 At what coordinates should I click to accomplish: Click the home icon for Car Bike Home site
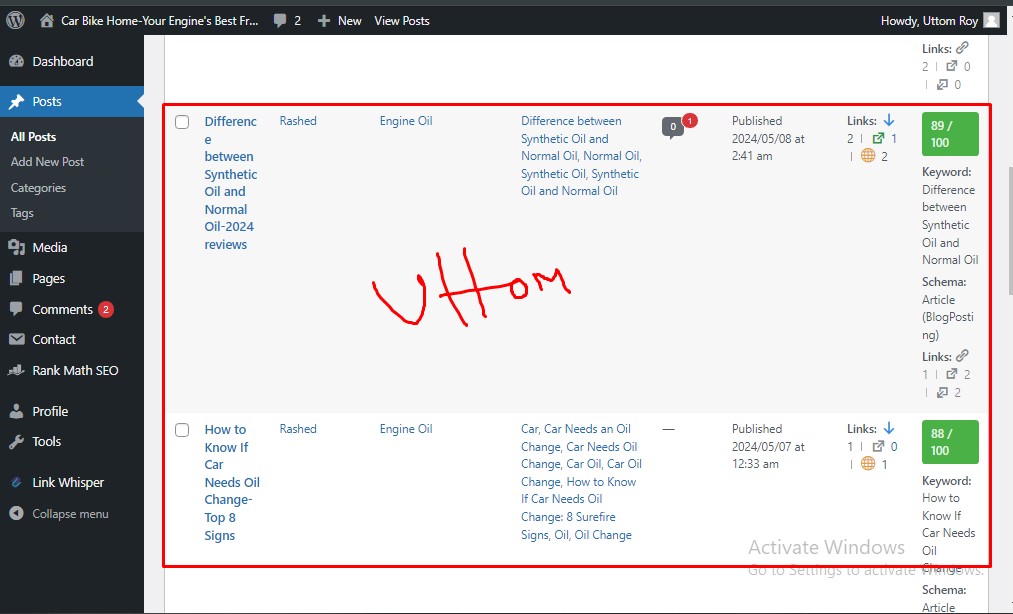[x=47, y=21]
